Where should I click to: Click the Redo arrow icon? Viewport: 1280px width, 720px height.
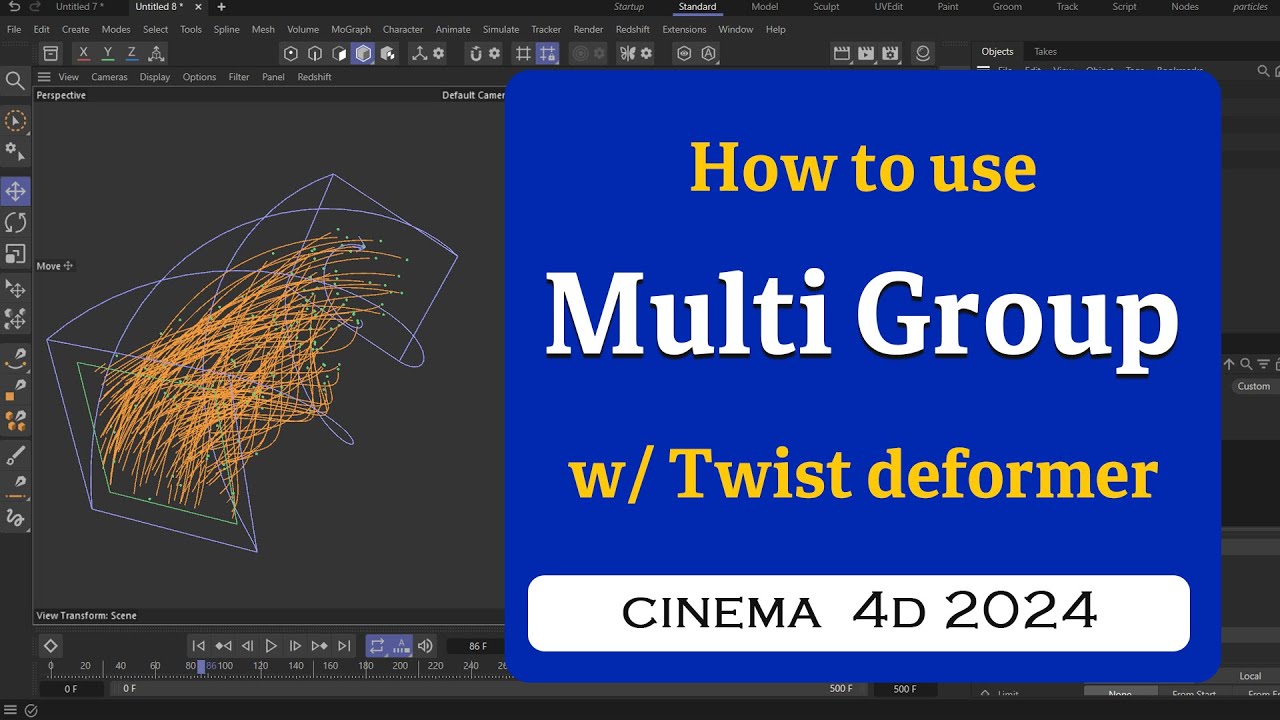[36, 7]
